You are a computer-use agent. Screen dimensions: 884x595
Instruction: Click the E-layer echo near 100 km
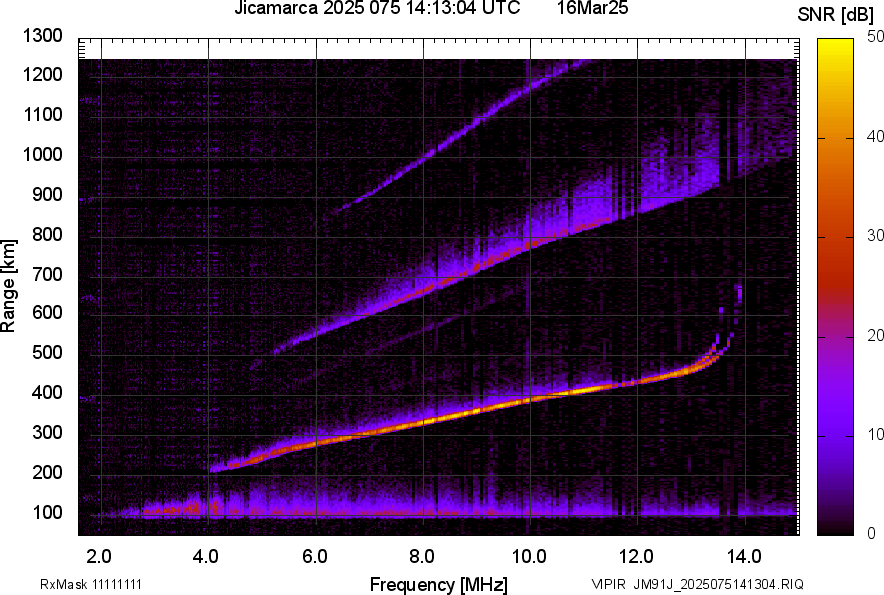pos(200,510)
